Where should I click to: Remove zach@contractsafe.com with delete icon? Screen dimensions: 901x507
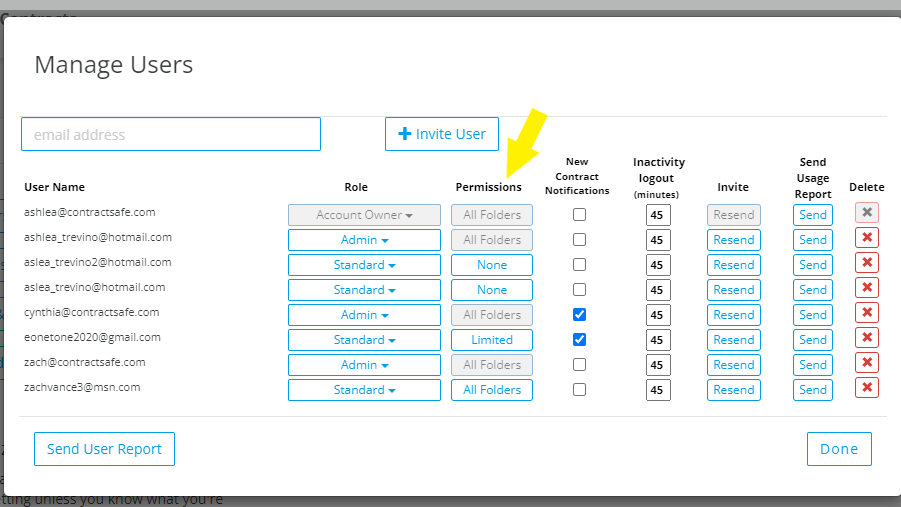pos(867,363)
